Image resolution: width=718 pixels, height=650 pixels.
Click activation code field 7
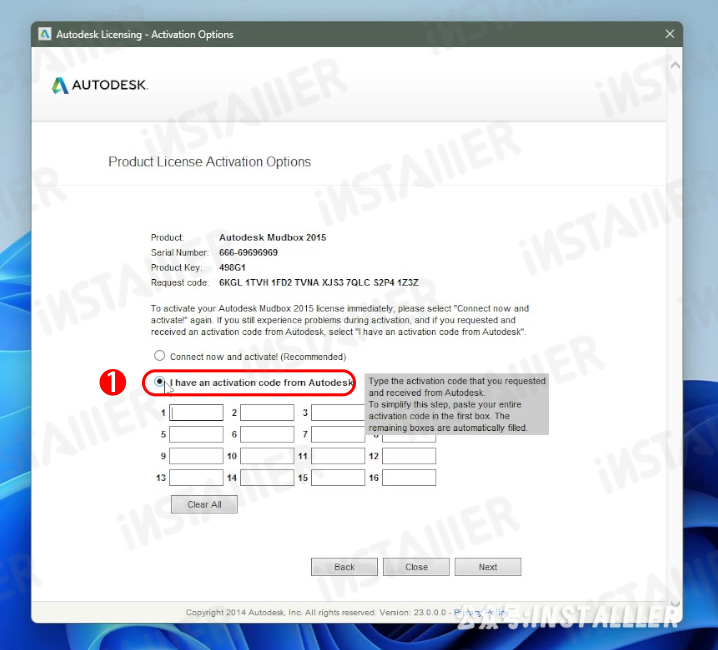tap(338, 434)
